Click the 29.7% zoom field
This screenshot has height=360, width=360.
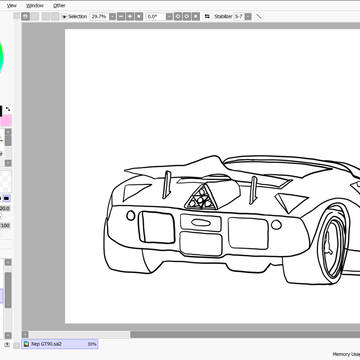pos(99,16)
